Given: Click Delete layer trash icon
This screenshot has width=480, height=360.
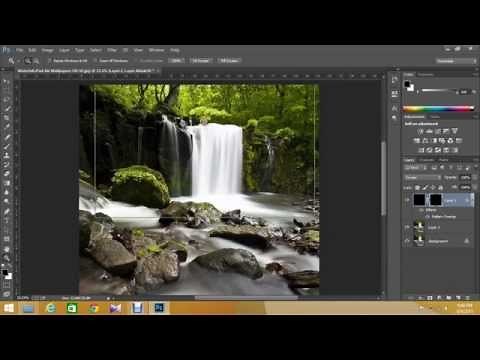Looking at the screenshot, I should pyautogui.click(x=467, y=297).
